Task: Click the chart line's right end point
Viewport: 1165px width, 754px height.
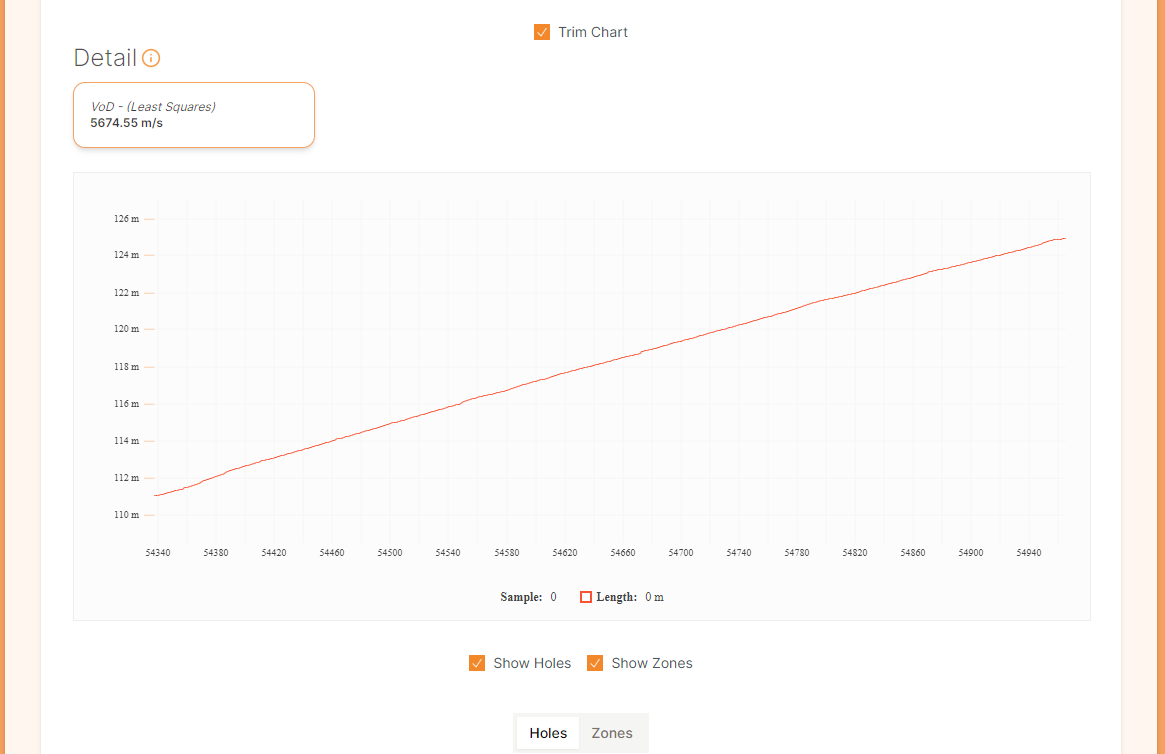Action: pos(1065,238)
